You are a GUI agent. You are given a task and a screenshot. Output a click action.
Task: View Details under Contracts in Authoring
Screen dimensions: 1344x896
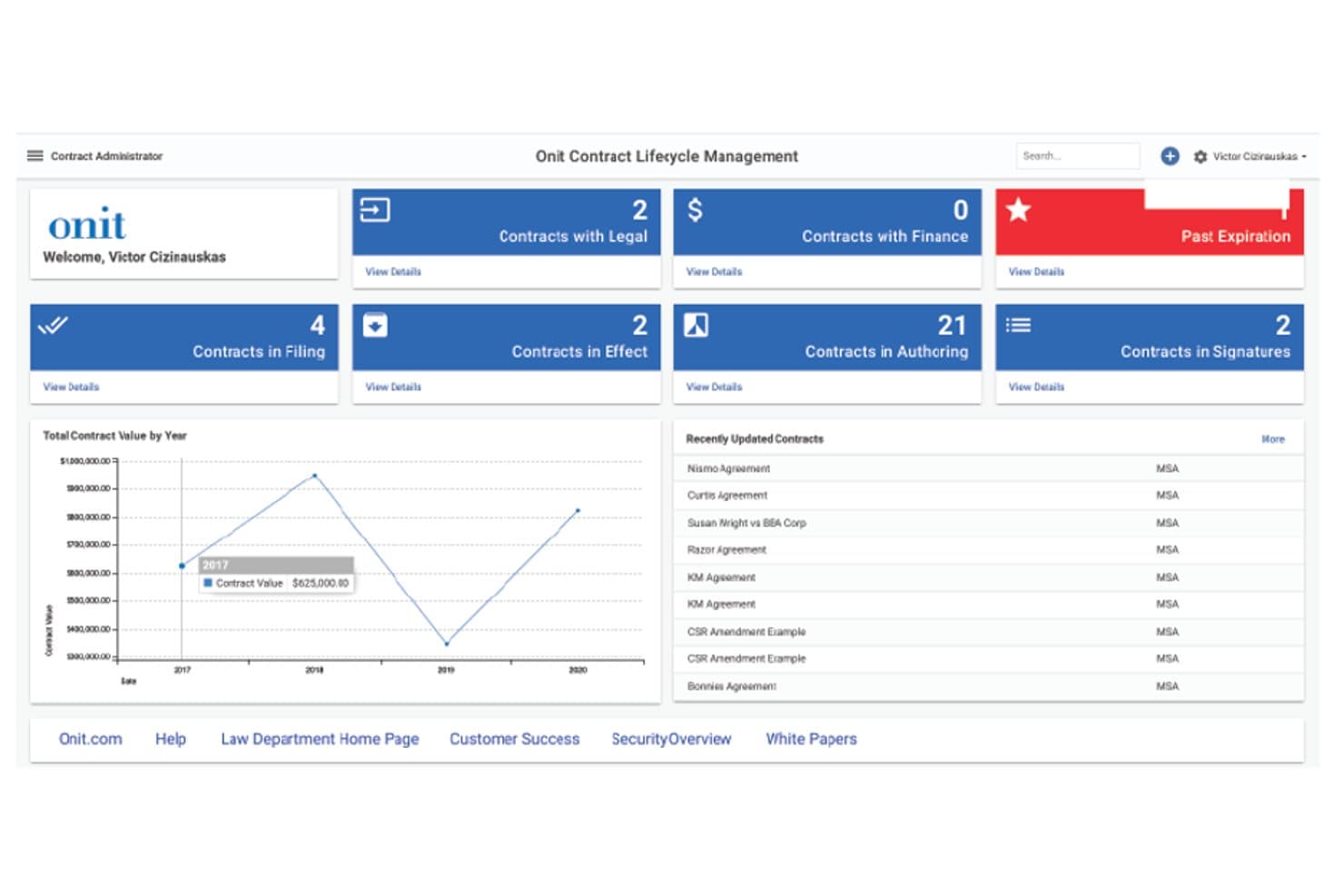[x=714, y=387]
